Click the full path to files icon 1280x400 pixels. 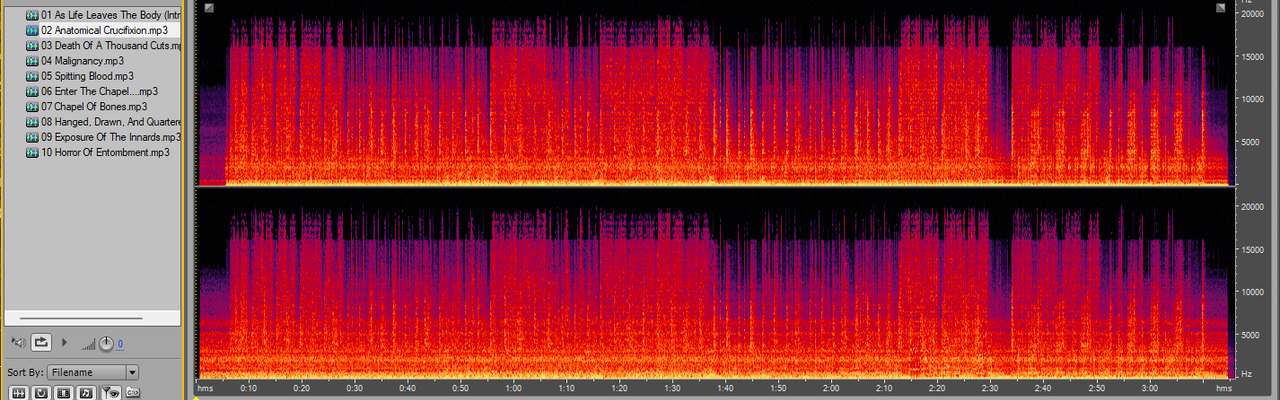132,392
